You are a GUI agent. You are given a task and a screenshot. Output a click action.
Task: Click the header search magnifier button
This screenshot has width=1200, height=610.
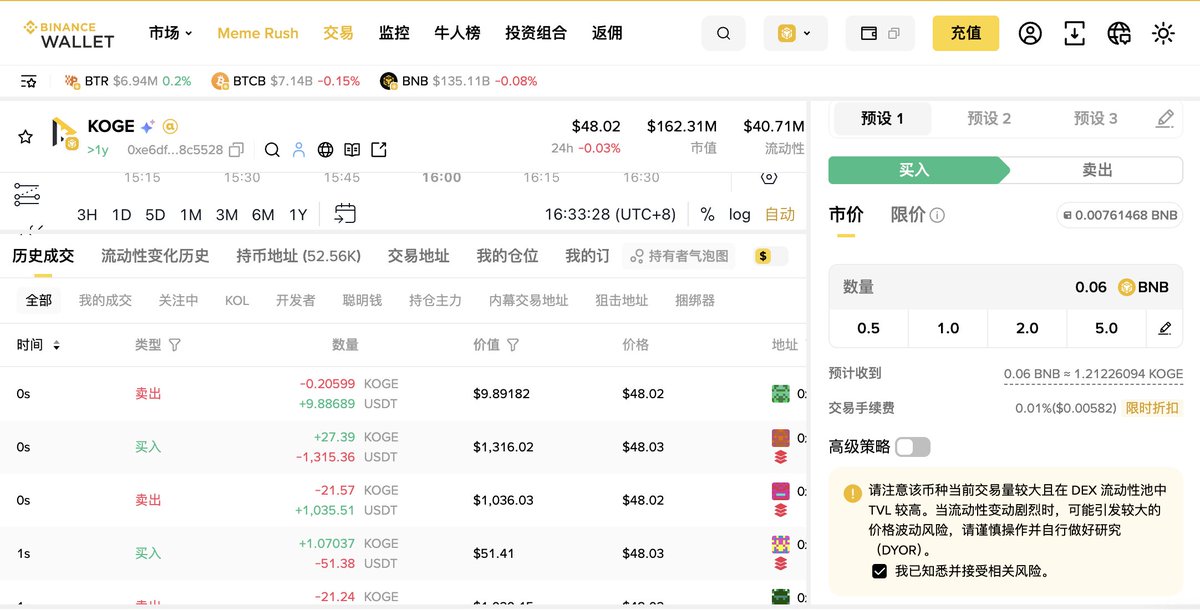723,34
